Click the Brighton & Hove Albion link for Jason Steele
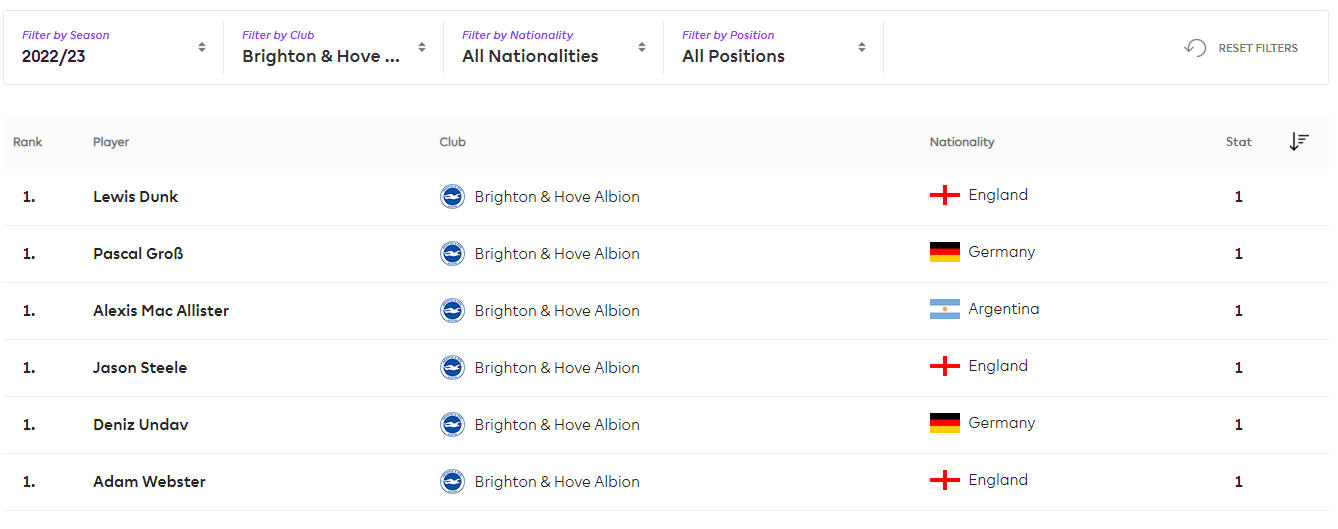Screen dimensions: 1338x529 (557, 368)
